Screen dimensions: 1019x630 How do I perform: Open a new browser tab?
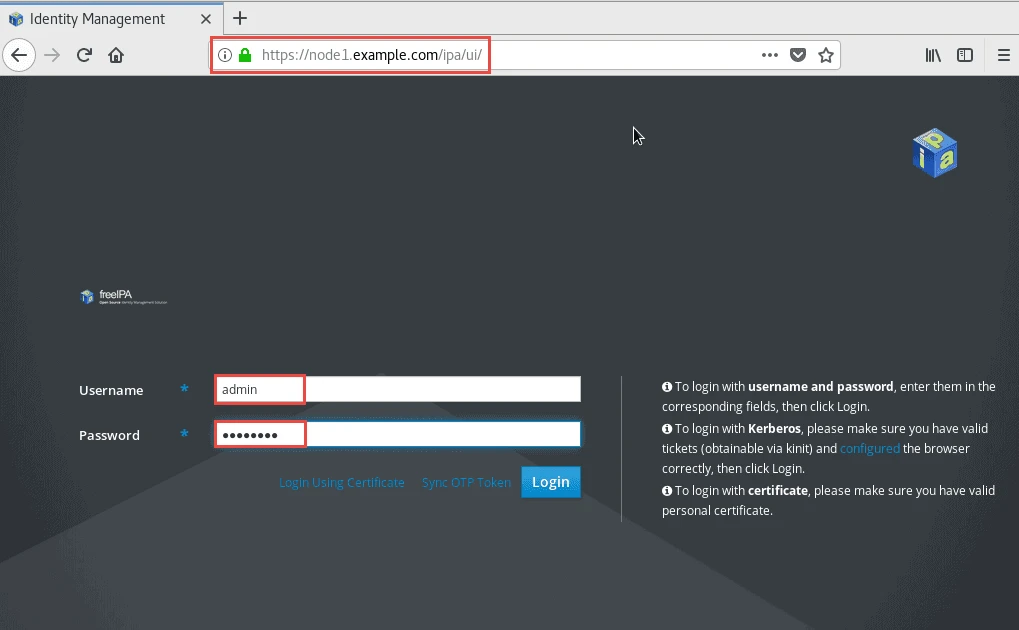pyautogui.click(x=239, y=18)
